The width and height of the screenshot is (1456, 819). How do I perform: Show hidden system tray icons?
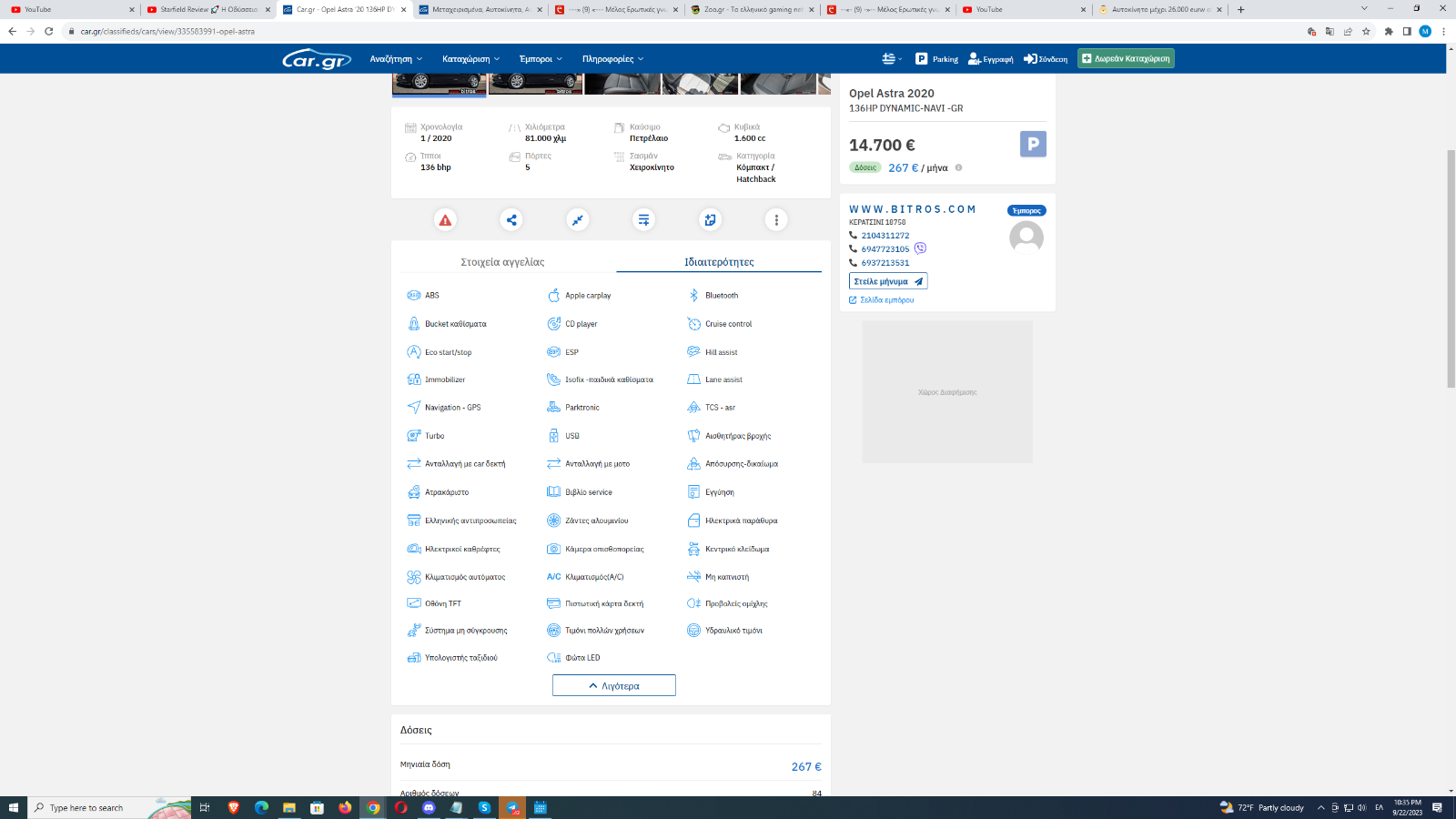tap(1321, 807)
